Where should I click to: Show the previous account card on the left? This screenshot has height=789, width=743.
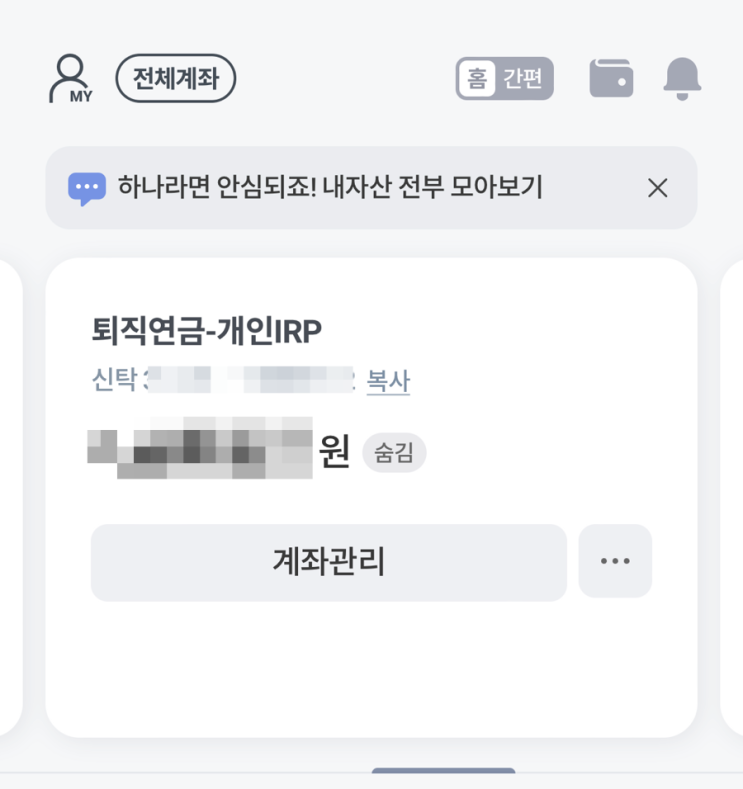coord(11,497)
